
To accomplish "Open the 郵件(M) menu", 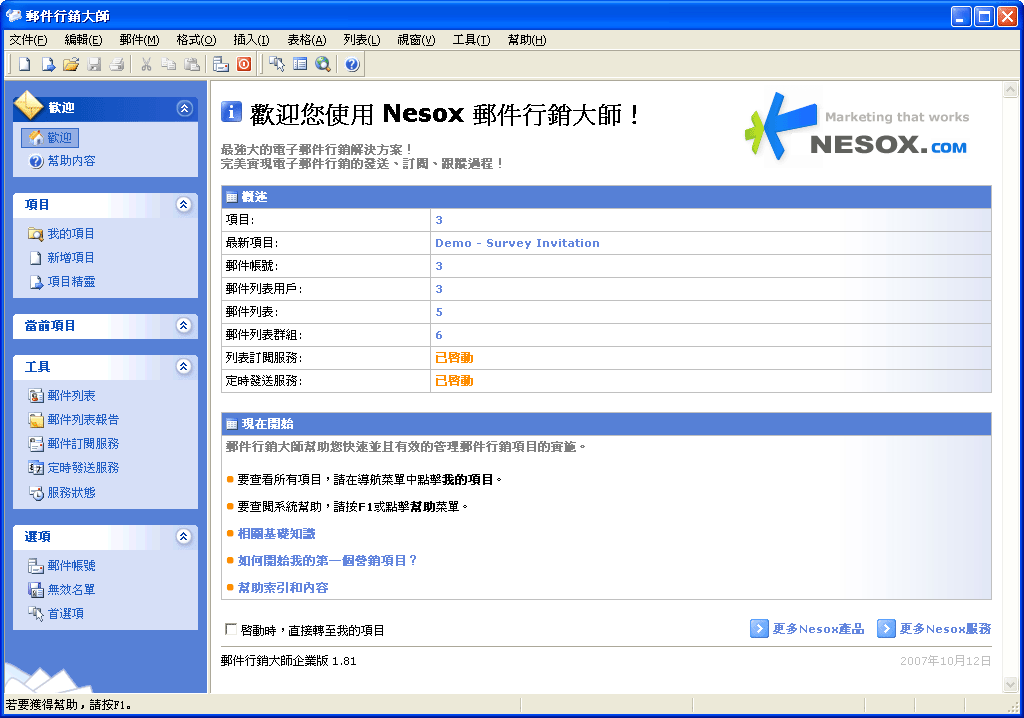I will pos(139,40).
